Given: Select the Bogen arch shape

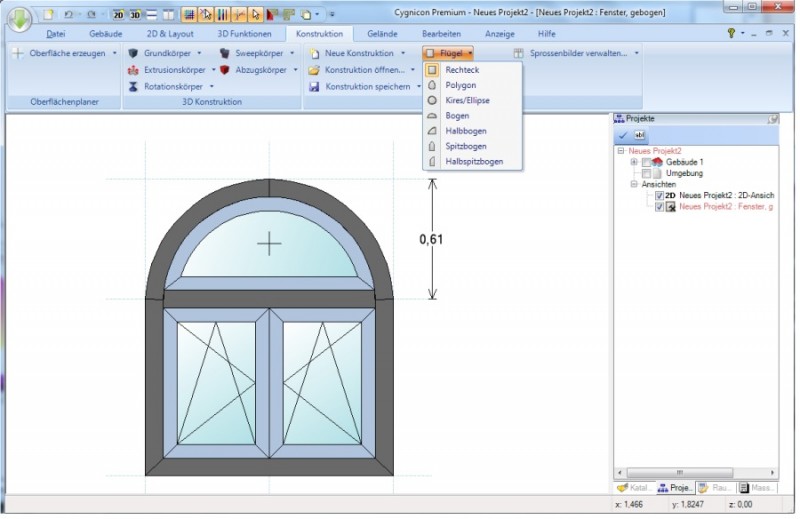Looking at the screenshot, I should pyautogui.click(x=457, y=116).
